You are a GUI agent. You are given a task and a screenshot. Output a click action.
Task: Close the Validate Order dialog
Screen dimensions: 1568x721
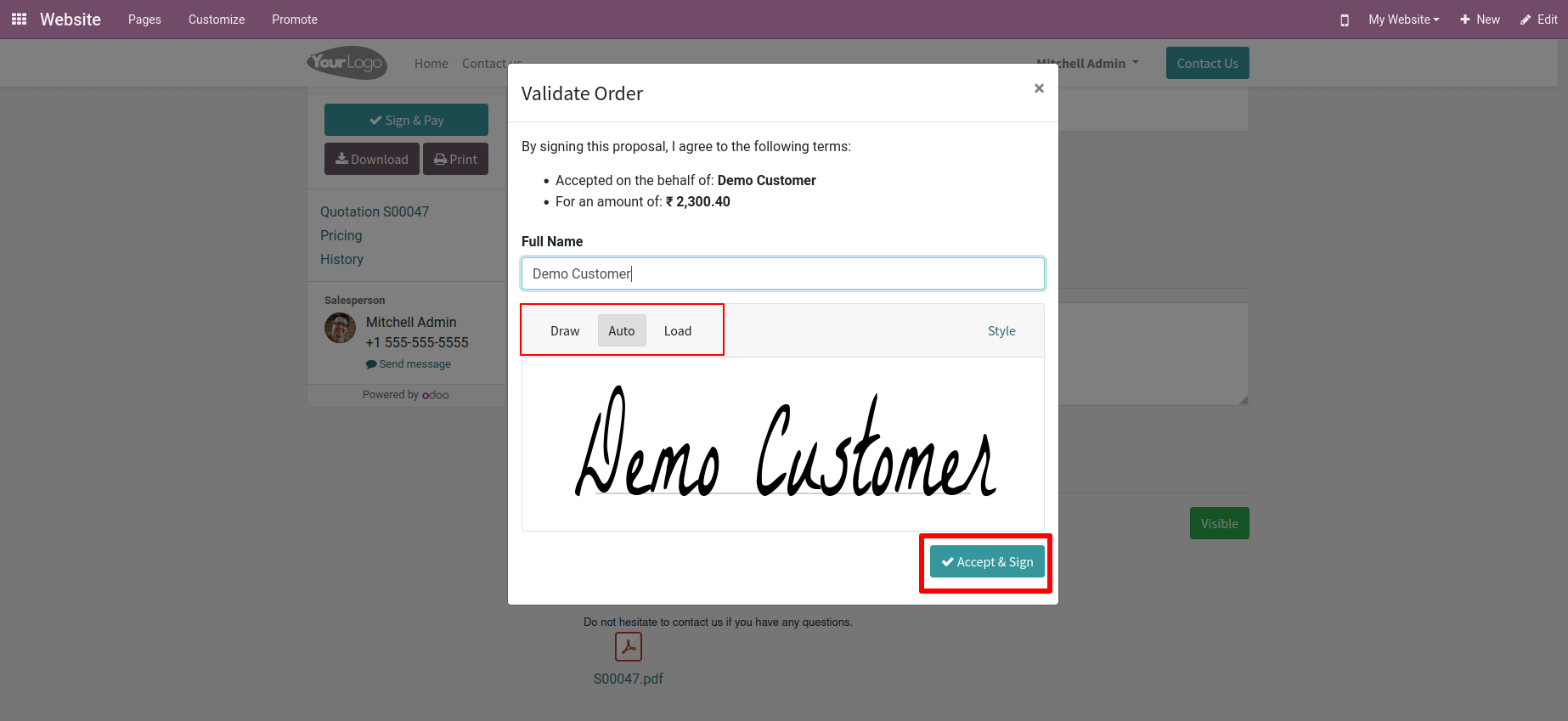[1039, 88]
